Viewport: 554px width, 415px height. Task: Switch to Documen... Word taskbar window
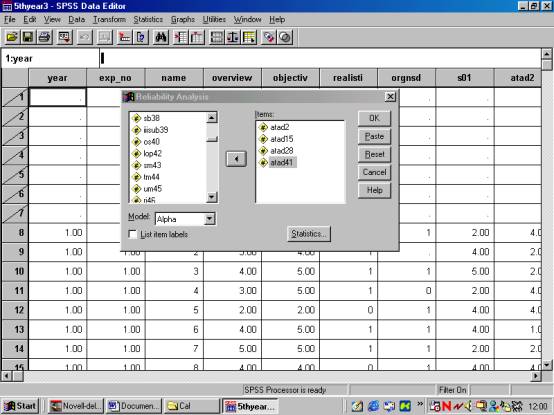pos(134,406)
